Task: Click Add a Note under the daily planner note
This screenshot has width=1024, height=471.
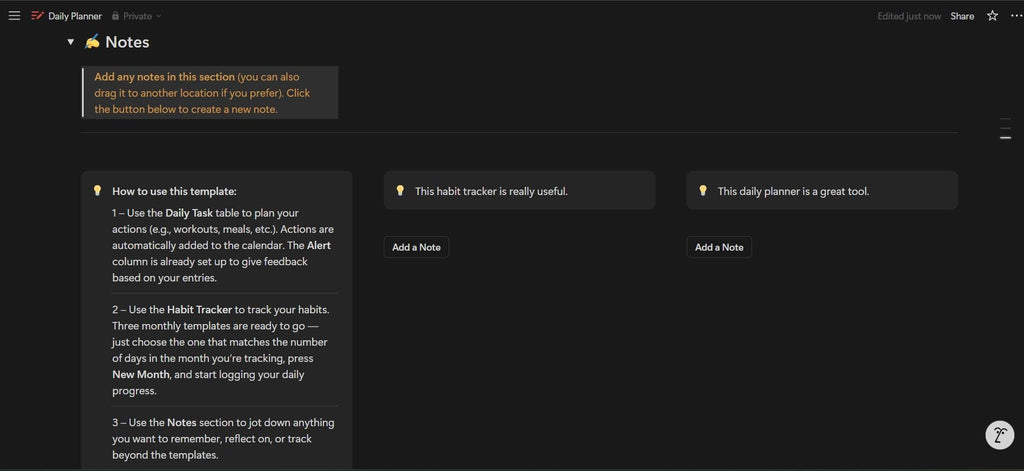Action: pyautogui.click(x=719, y=247)
